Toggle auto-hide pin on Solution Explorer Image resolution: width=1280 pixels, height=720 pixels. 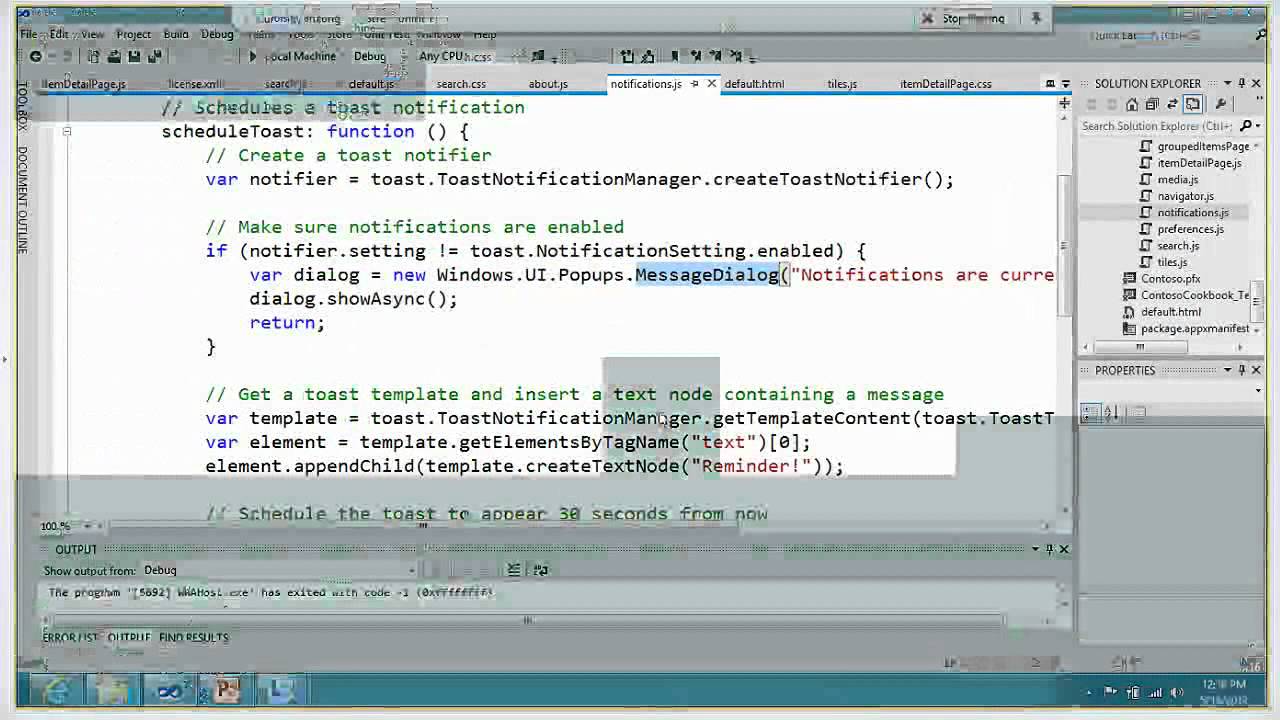point(1242,83)
